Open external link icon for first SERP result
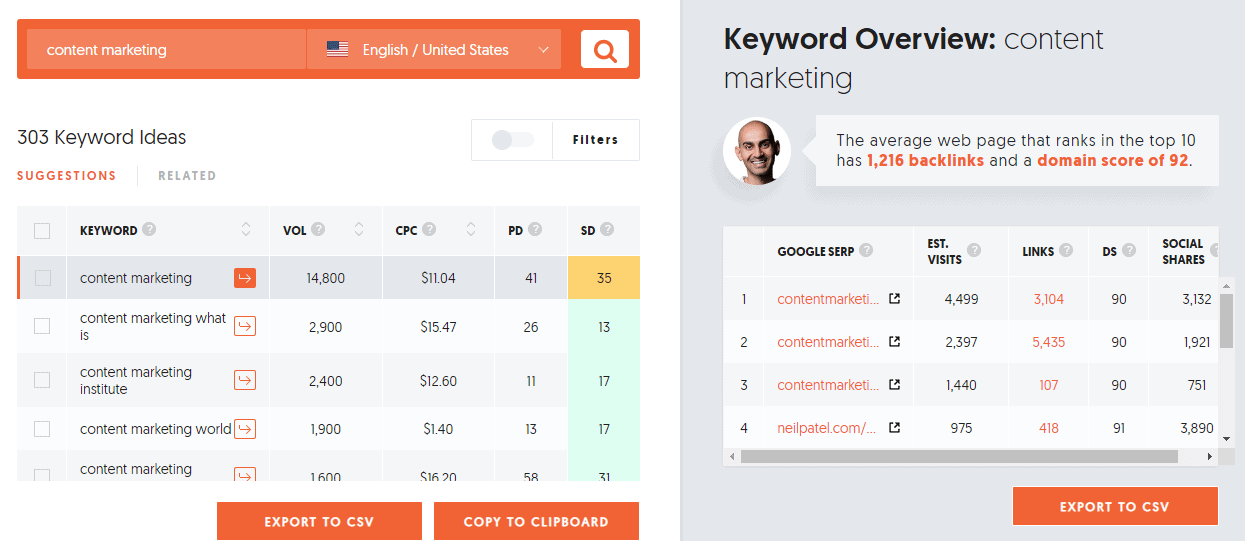Viewport: 1245px width, 541px height. [894, 299]
